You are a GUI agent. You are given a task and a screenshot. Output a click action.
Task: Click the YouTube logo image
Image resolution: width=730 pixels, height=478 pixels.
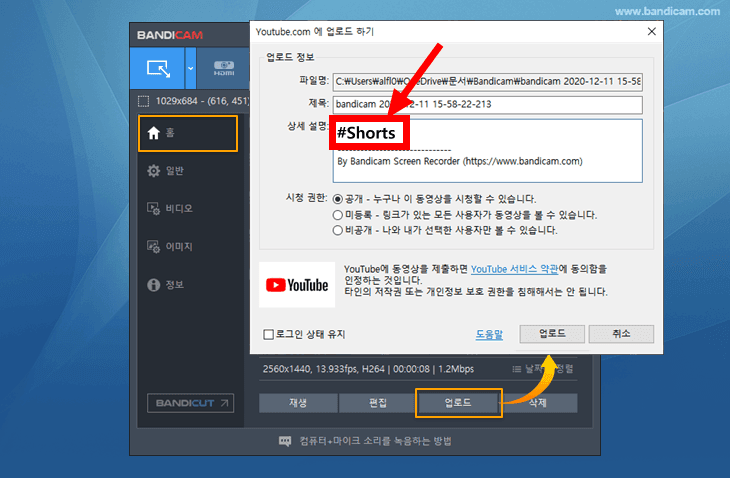297,285
